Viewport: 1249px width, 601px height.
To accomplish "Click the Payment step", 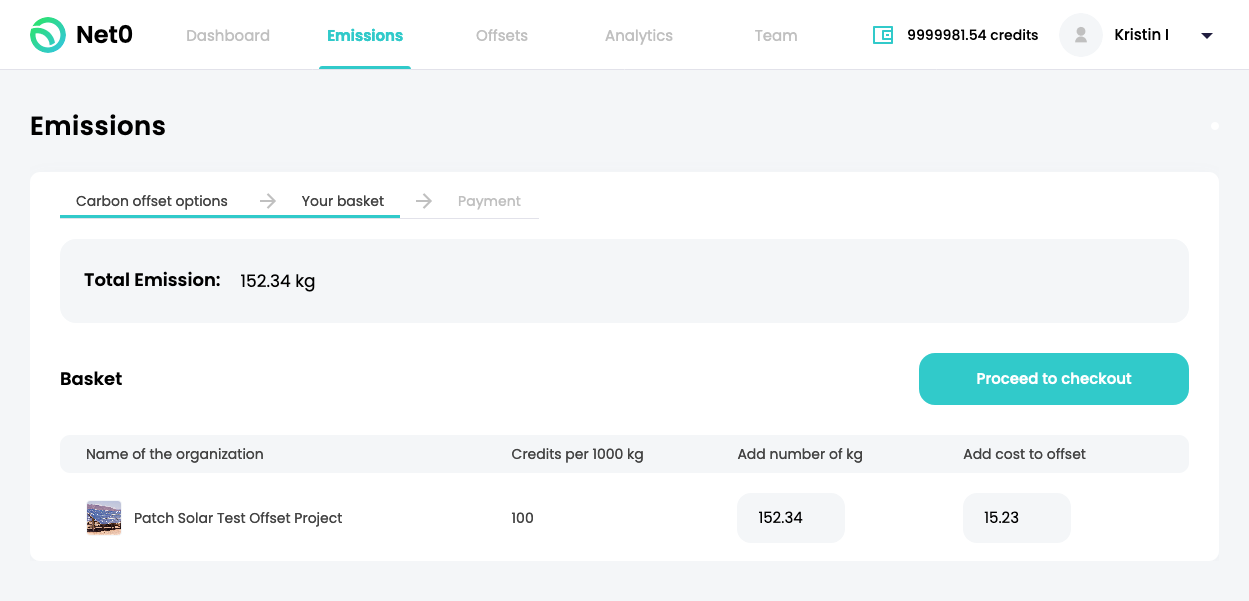I will (489, 201).
